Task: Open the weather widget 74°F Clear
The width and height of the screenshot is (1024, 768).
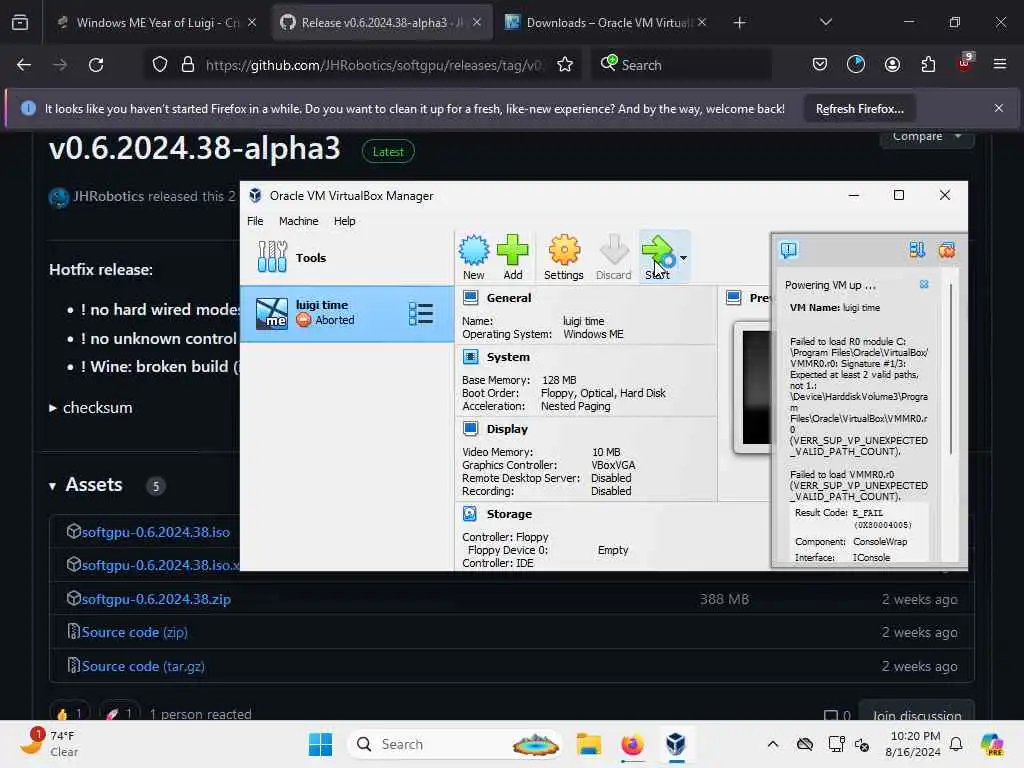Action: tap(49, 743)
